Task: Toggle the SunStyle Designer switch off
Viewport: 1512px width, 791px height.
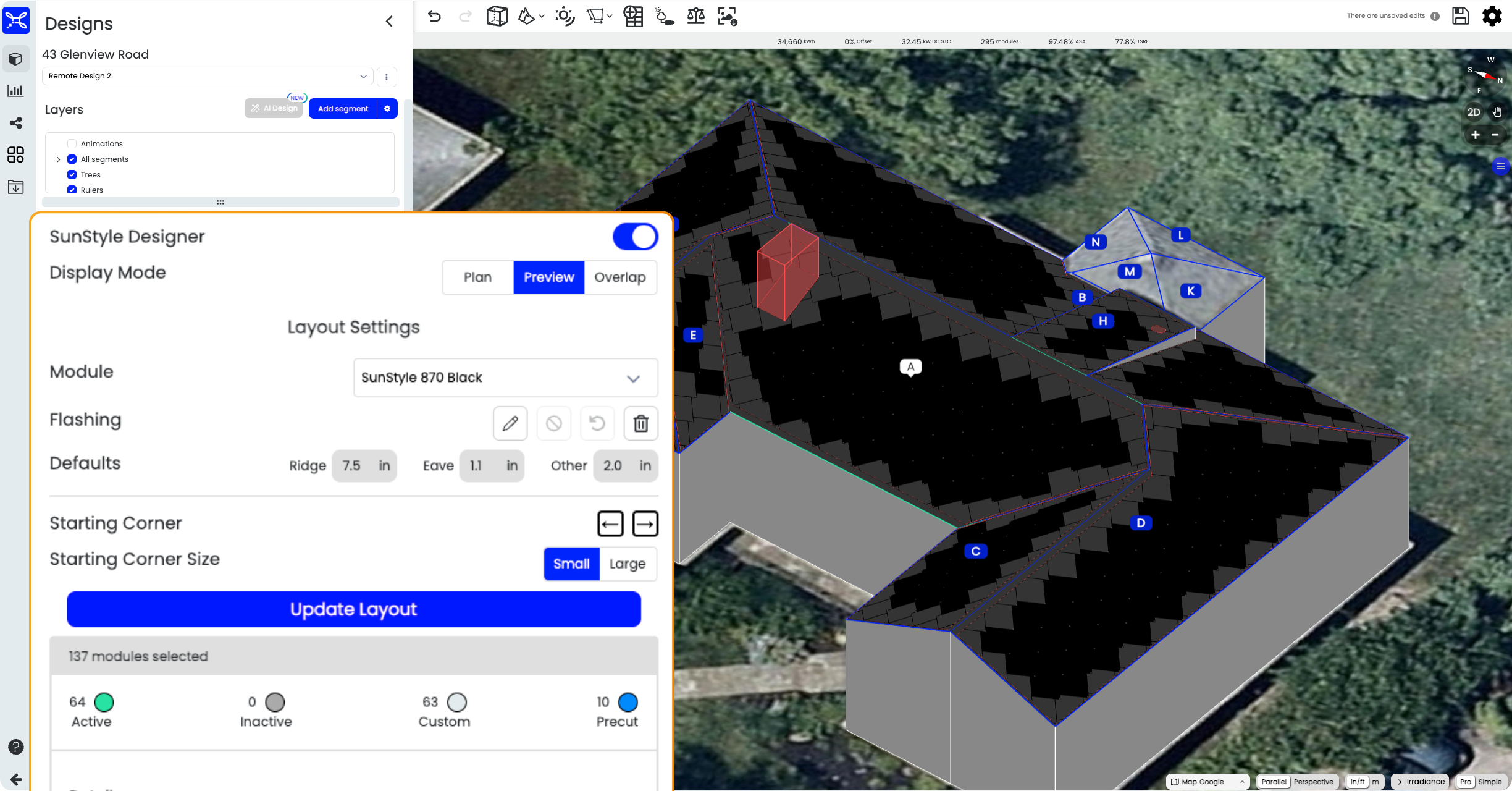Action: click(635, 237)
